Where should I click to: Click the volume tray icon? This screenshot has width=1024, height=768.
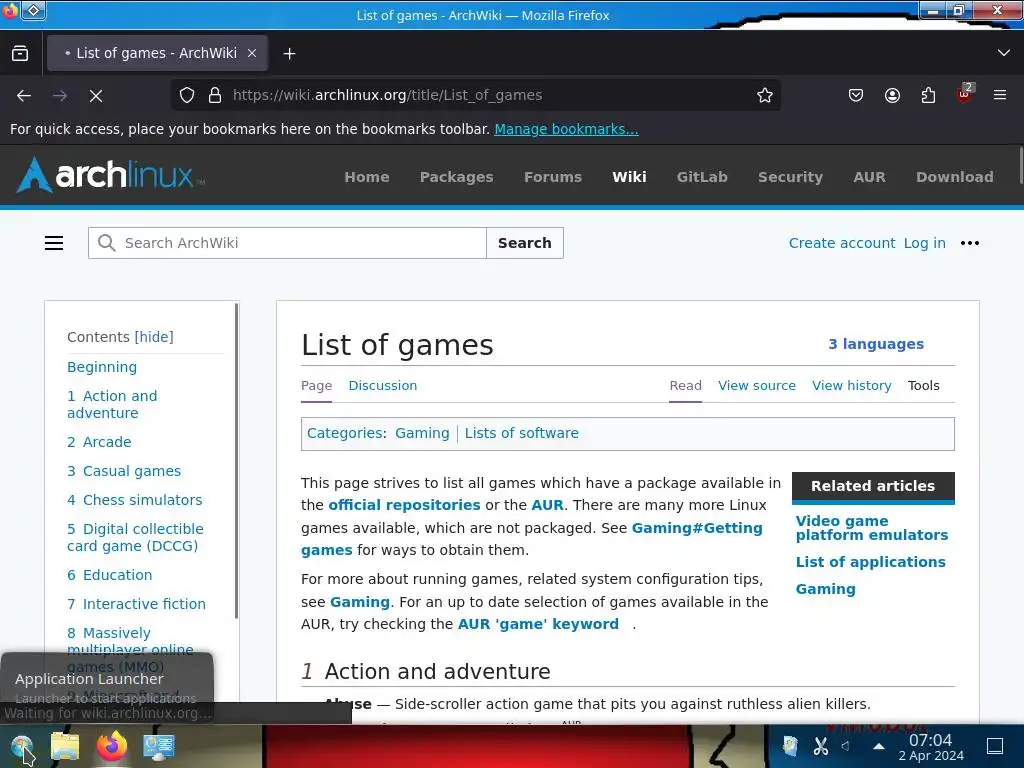(x=845, y=746)
